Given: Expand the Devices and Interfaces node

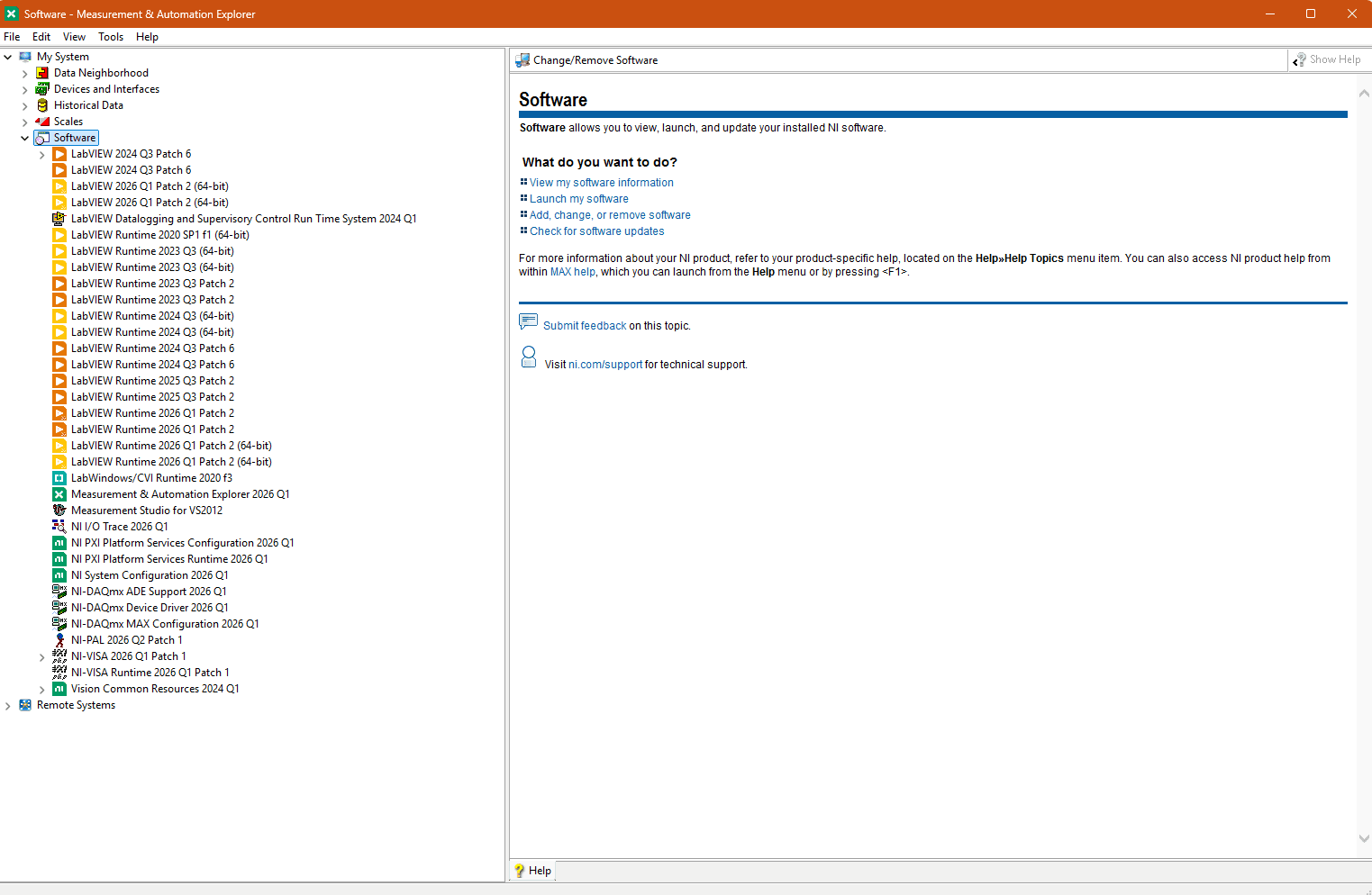Looking at the screenshot, I should (25, 90).
